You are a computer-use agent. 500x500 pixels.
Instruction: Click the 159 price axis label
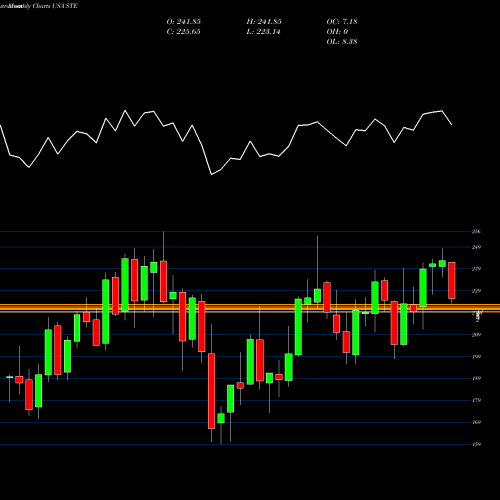pyautogui.click(x=476, y=444)
